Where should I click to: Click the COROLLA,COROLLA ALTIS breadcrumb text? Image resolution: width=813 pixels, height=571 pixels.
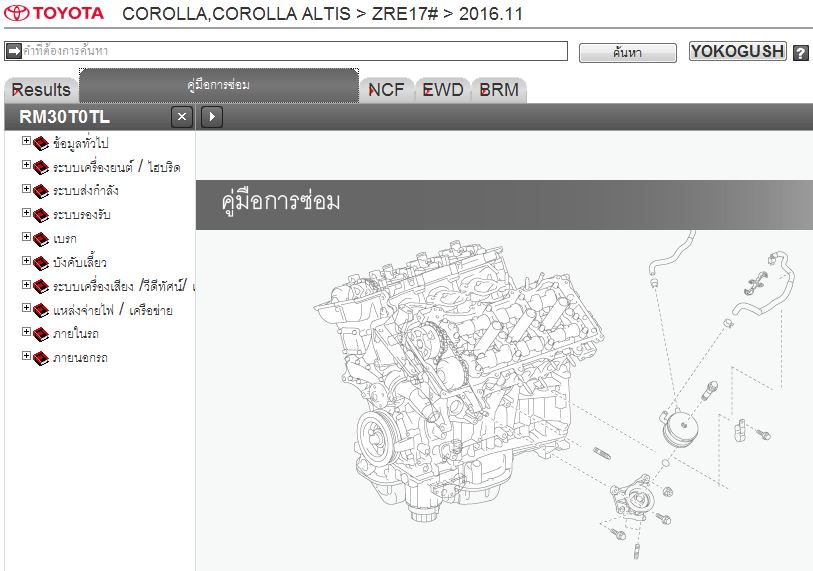[x=236, y=13]
